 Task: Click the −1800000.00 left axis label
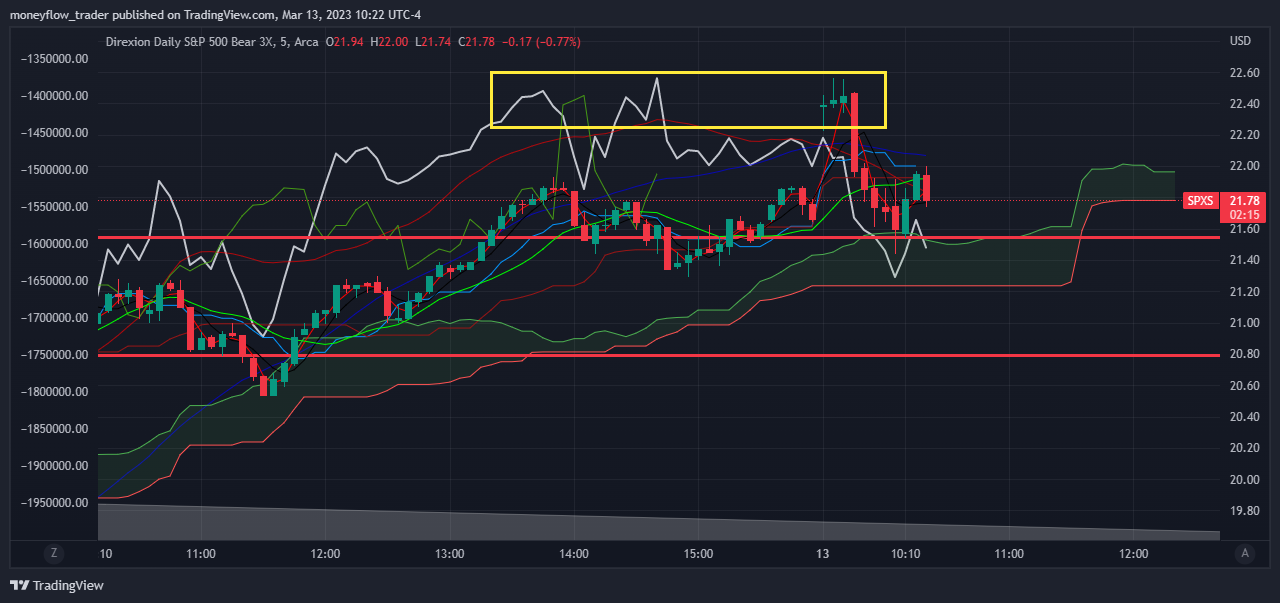(55, 392)
